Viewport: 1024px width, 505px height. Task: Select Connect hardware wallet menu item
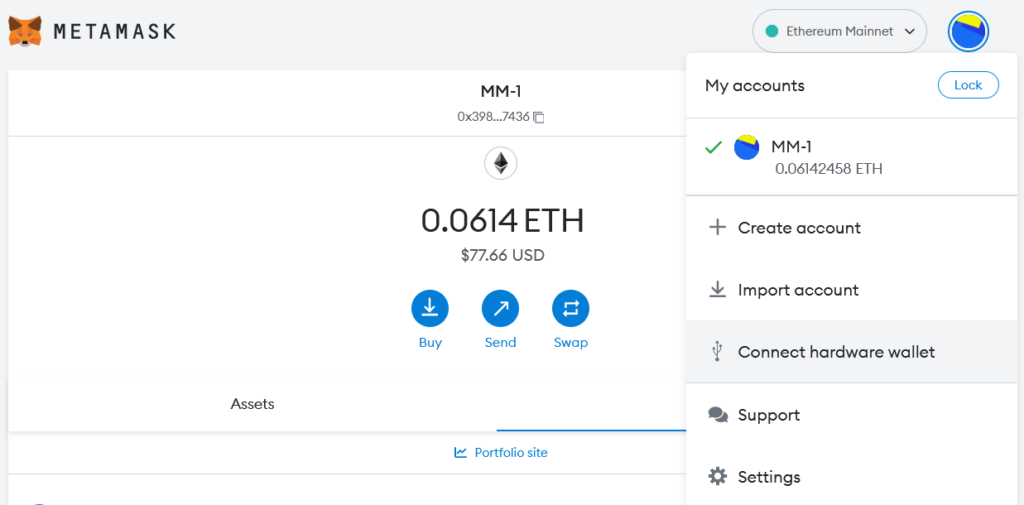(x=855, y=352)
